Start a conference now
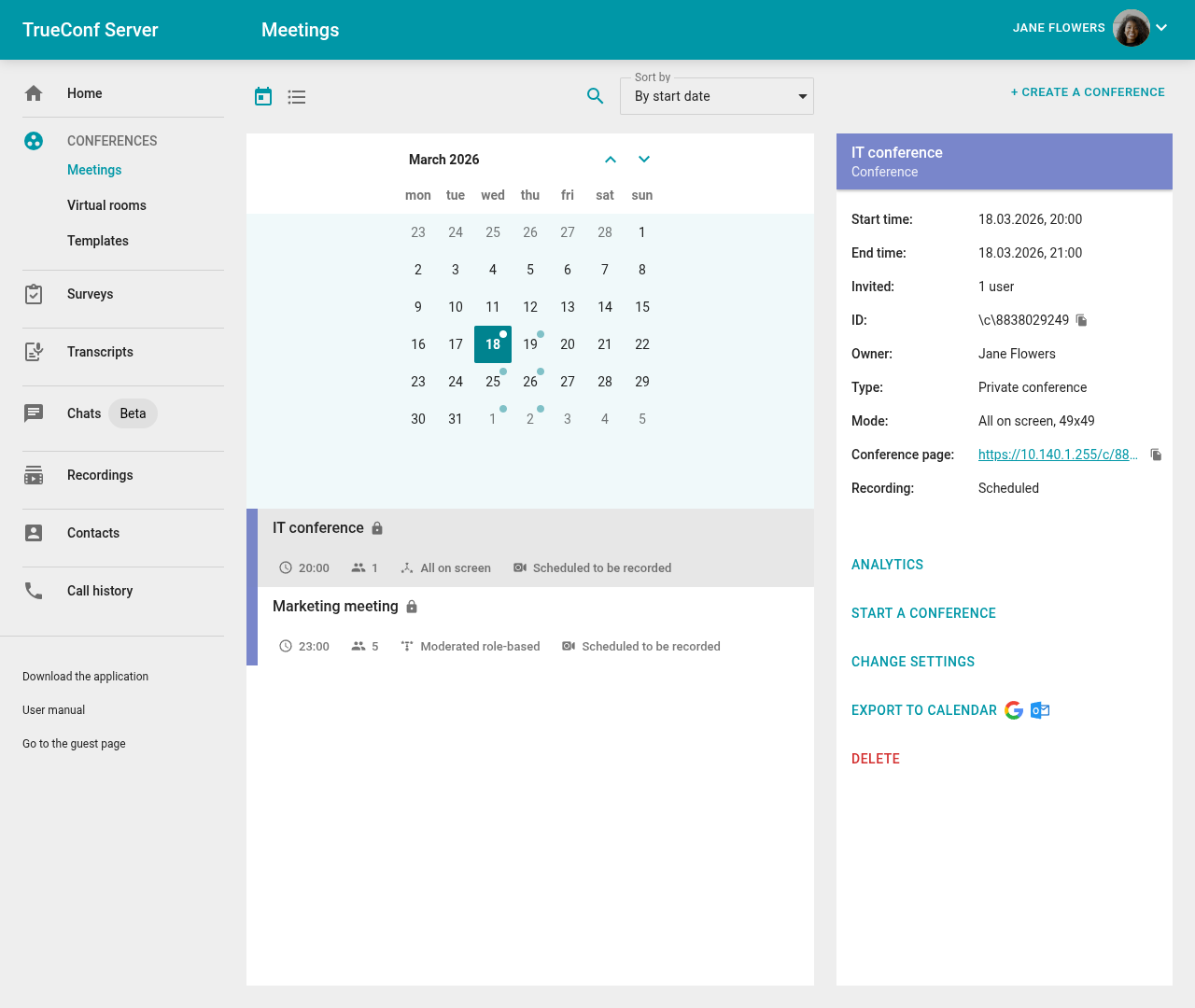 (x=923, y=613)
